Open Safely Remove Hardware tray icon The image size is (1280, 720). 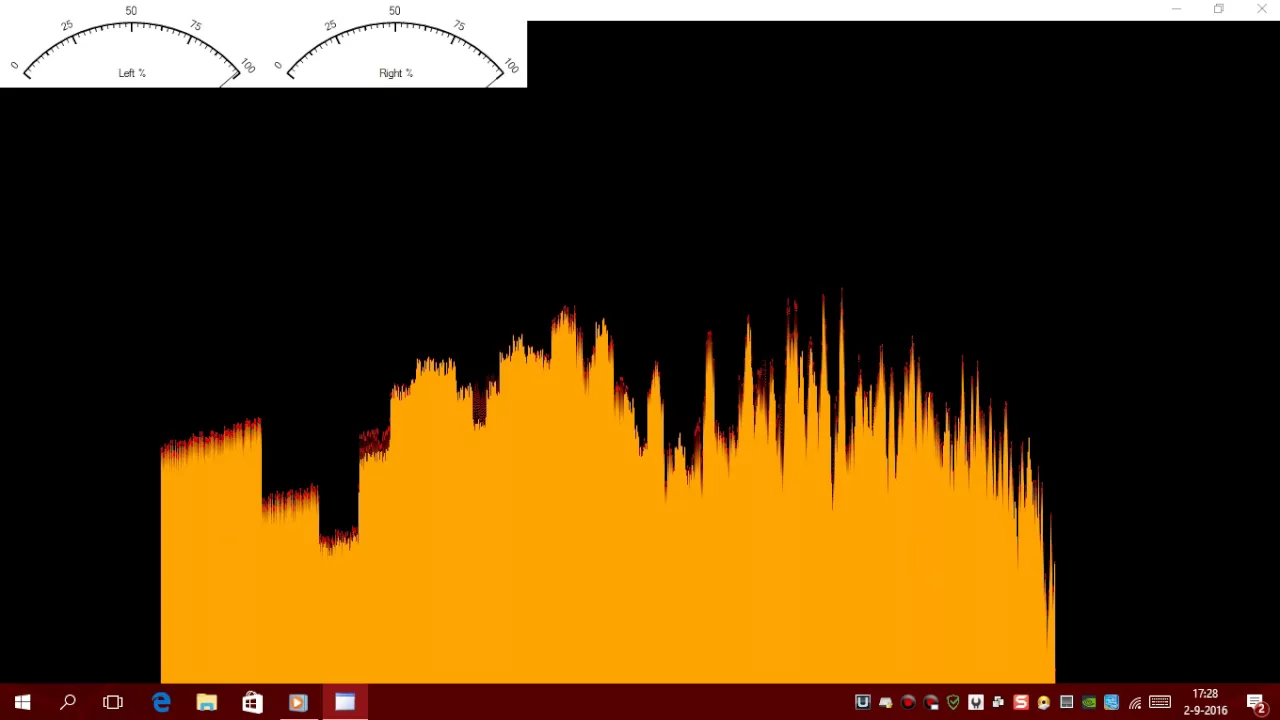(x=885, y=703)
